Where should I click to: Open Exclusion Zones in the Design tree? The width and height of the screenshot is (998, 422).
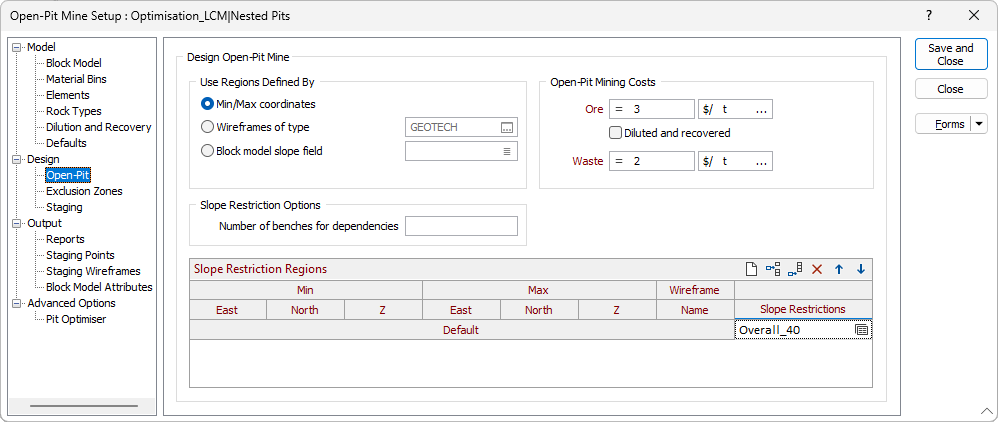tap(84, 191)
